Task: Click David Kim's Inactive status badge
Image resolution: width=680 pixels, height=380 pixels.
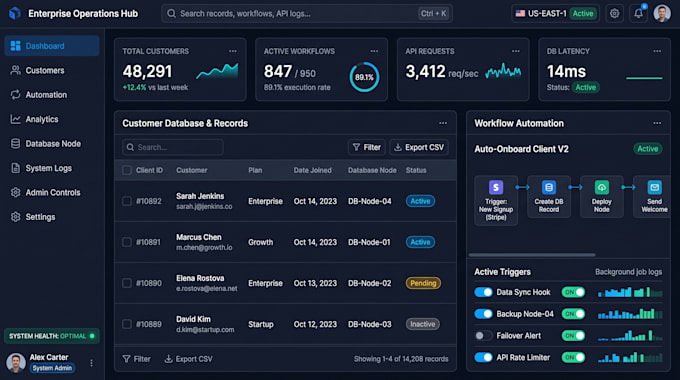Action: (422, 324)
